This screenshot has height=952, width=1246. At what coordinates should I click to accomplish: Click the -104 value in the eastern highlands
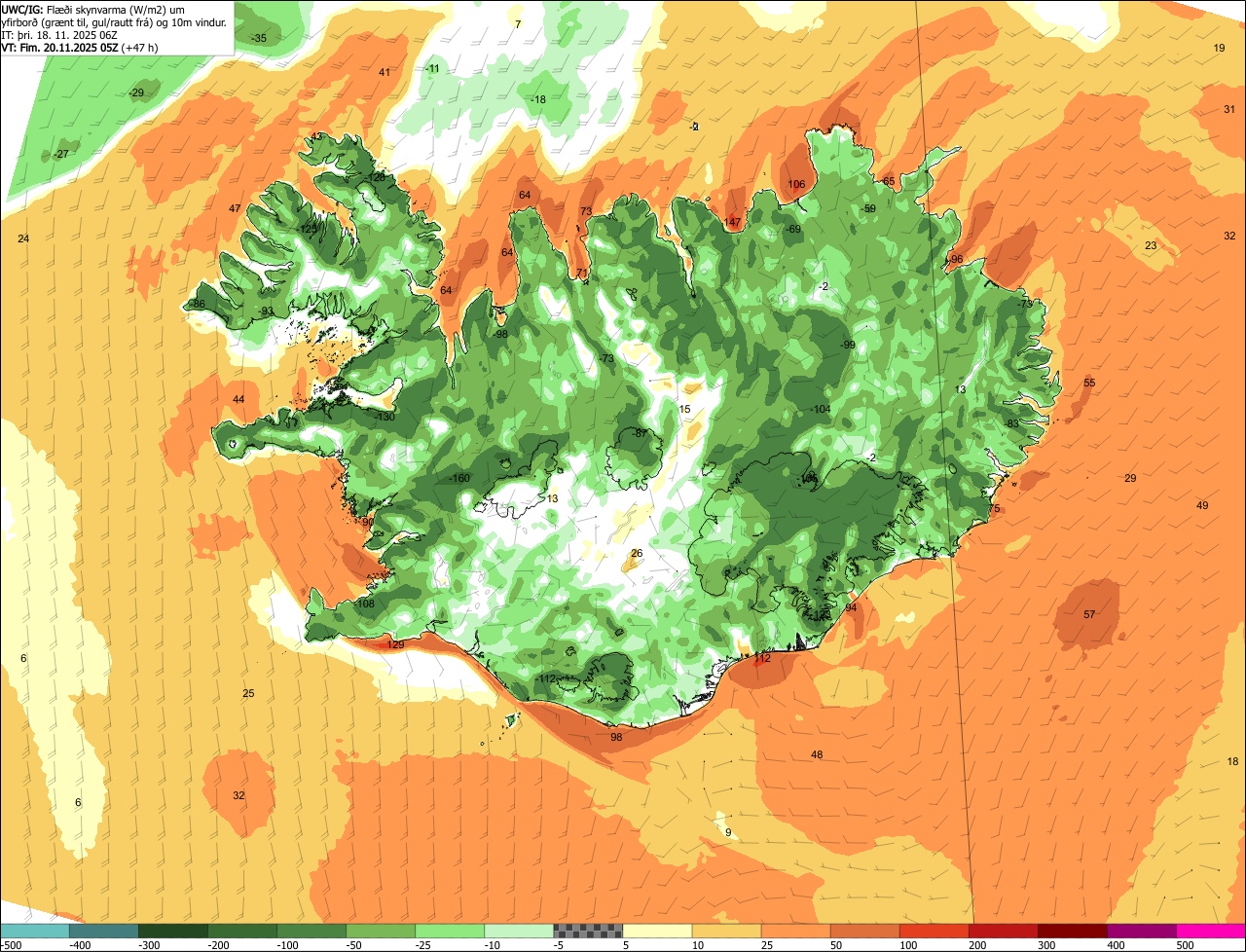[820, 410]
